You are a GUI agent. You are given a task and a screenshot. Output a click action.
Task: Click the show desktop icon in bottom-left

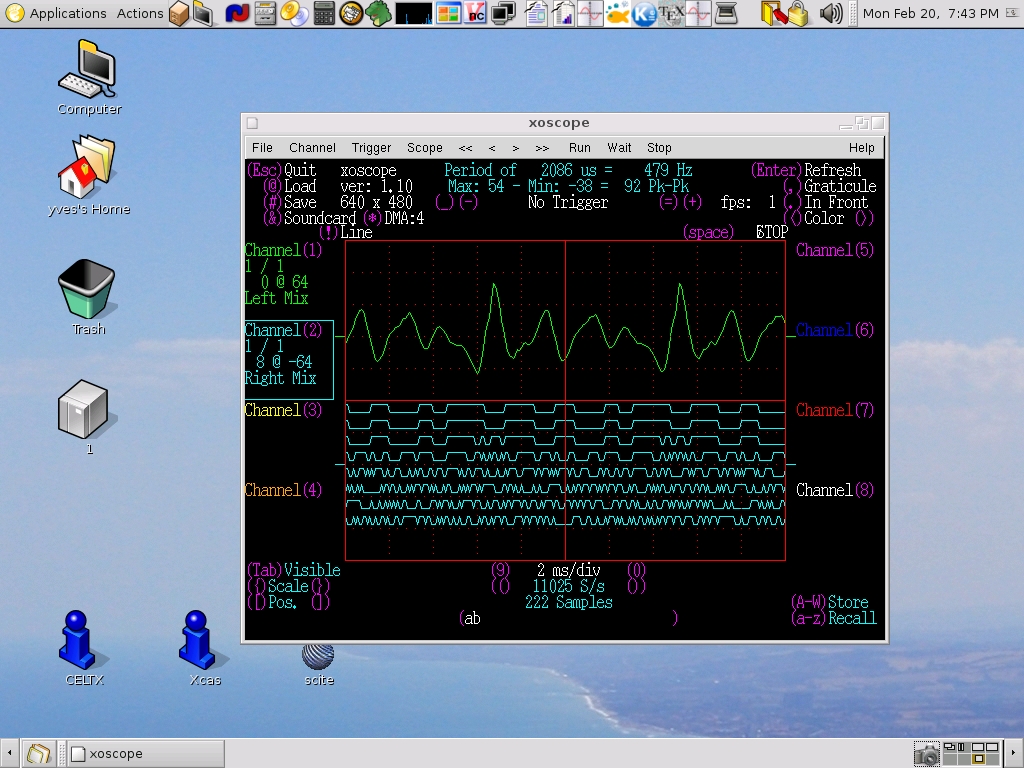point(39,754)
